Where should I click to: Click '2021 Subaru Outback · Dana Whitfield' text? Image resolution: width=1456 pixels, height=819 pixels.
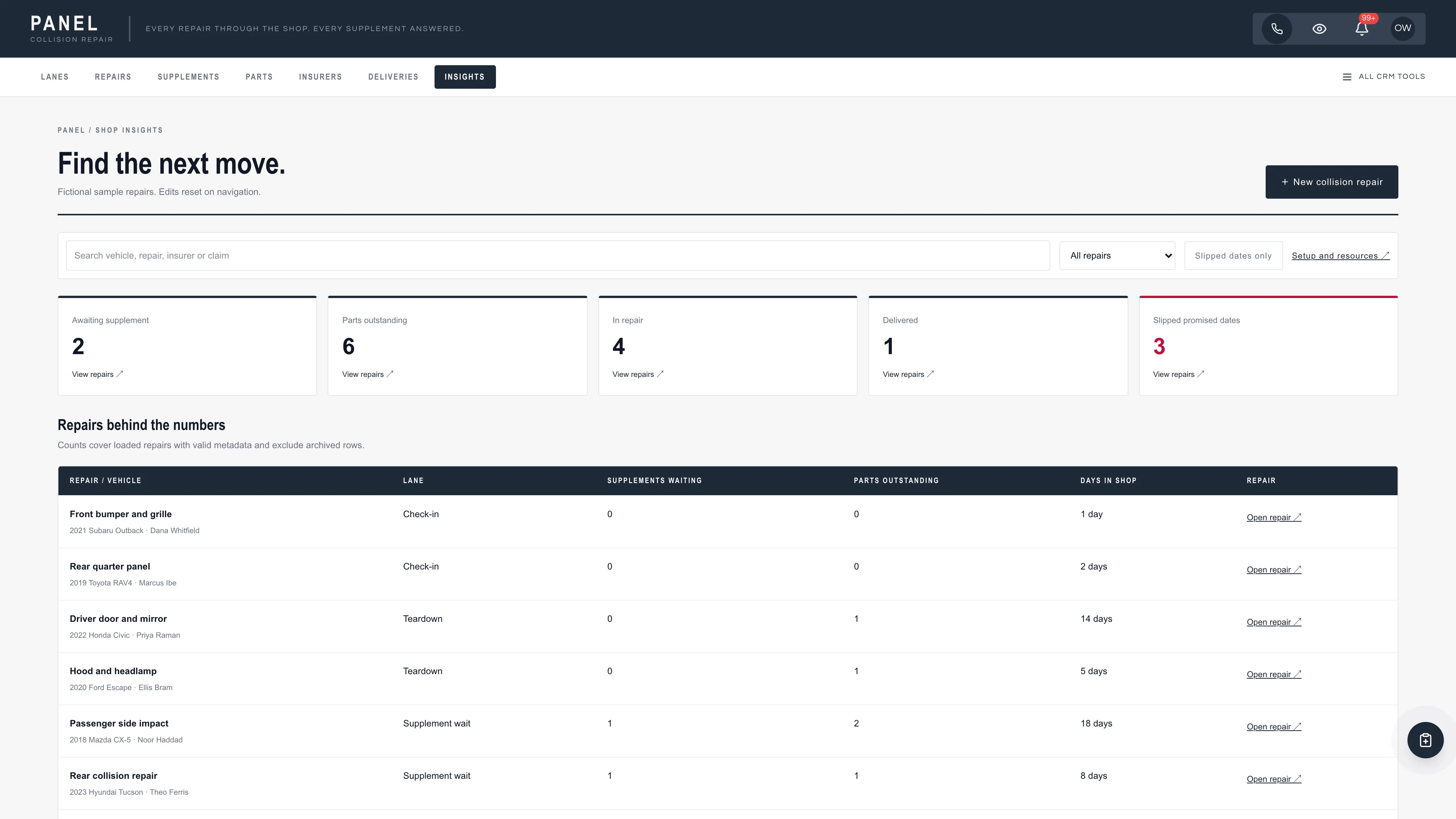[x=135, y=530]
